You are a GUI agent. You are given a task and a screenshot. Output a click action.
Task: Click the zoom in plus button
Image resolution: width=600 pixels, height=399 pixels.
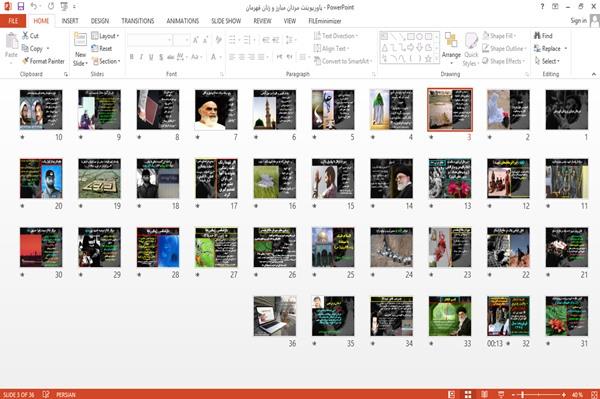coord(564,394)
